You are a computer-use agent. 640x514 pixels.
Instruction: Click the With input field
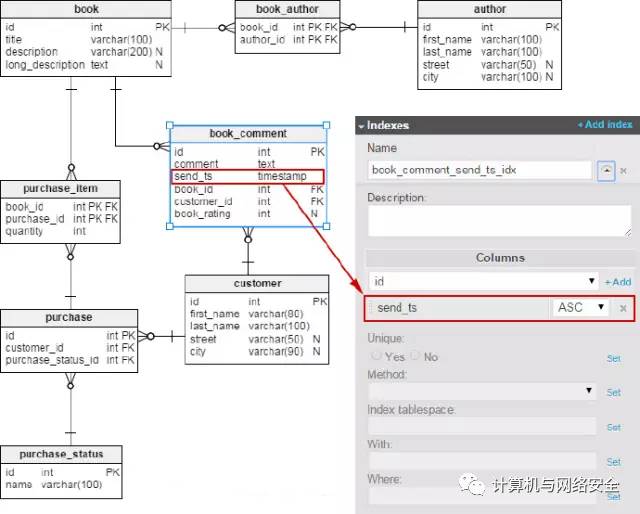[482, 461]
